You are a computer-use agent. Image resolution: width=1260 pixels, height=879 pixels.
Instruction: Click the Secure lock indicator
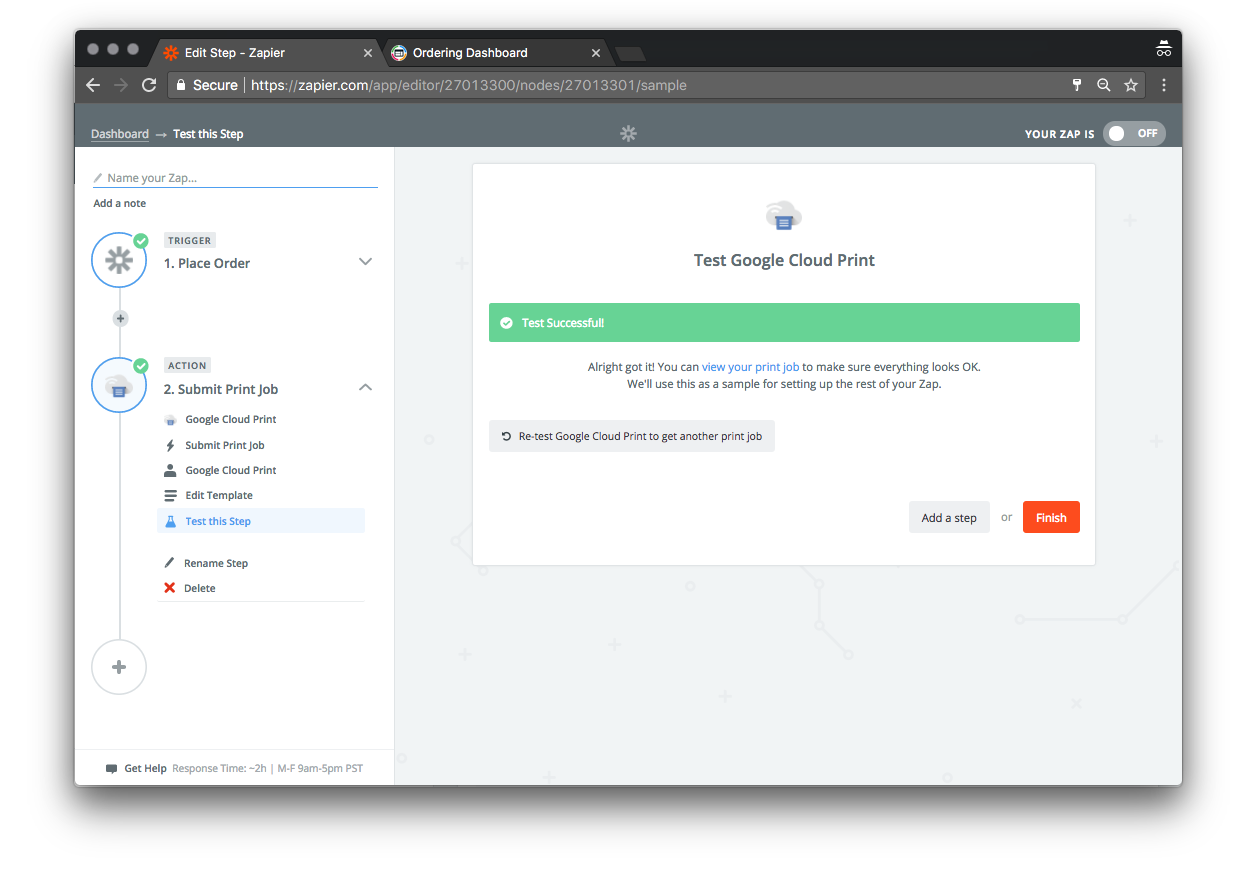pyautogui.click(x=207, y=85)
